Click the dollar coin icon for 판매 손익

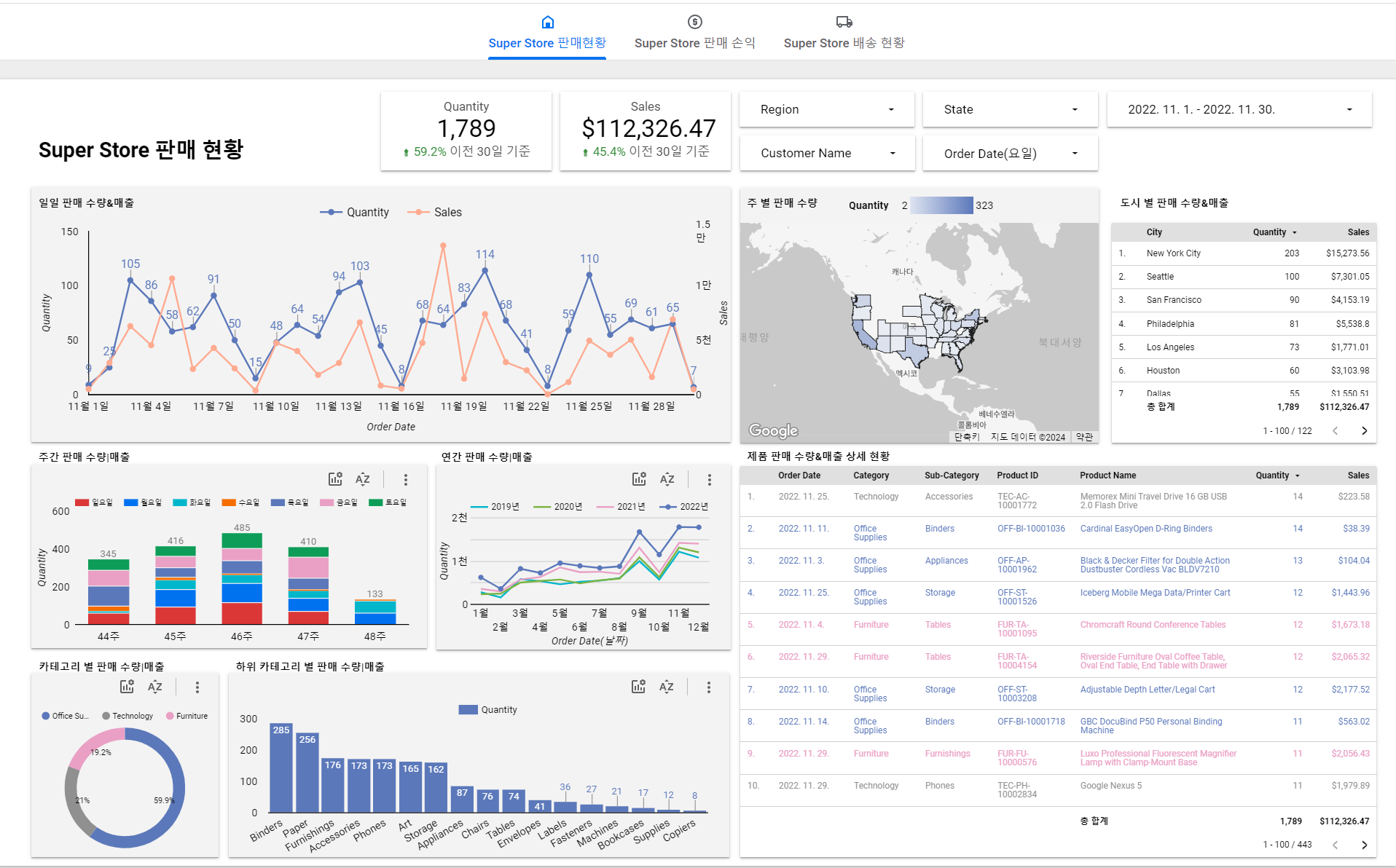tap(694, 22)
